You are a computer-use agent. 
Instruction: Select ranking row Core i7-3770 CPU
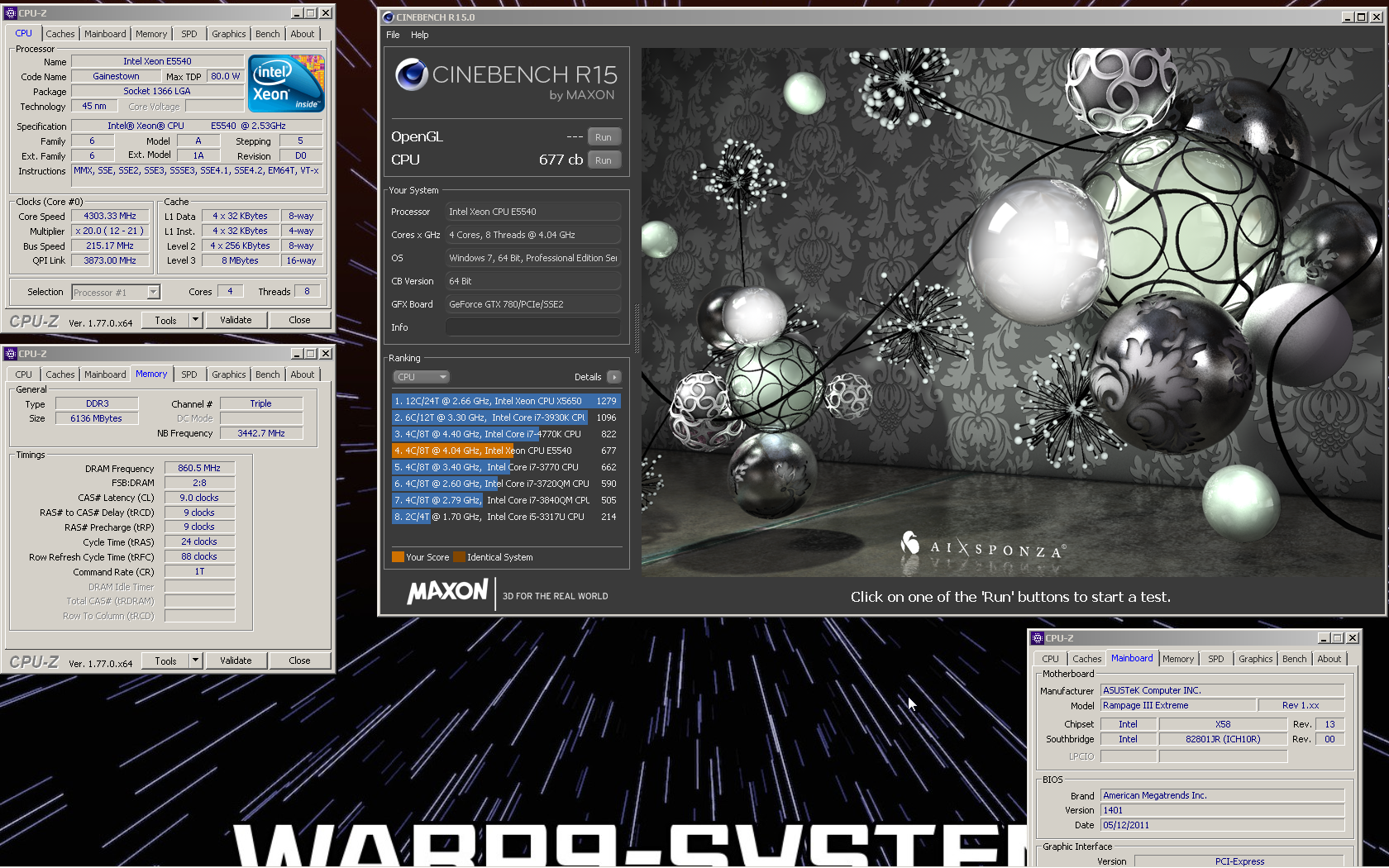pos(506,467)
